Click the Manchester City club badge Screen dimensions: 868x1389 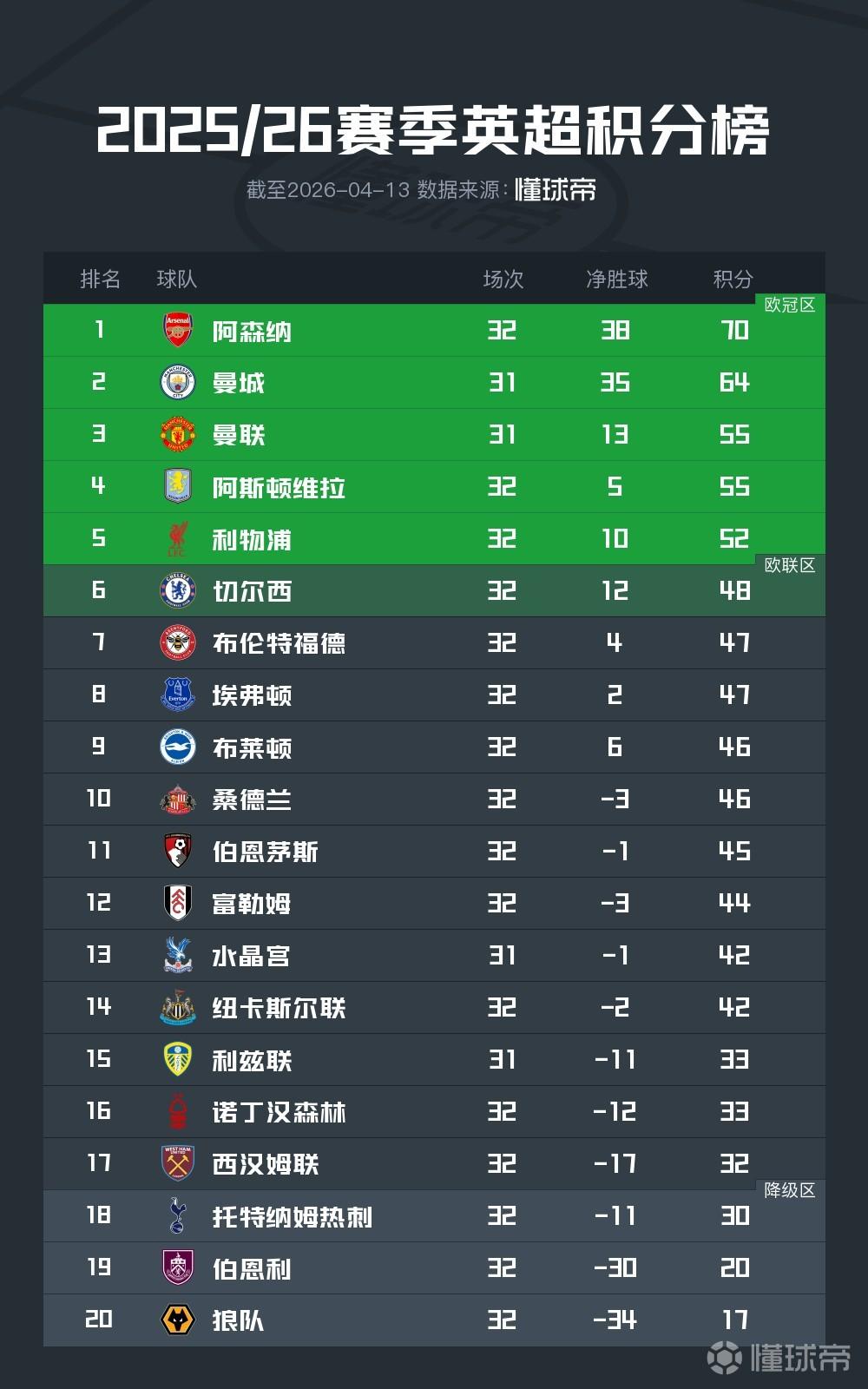178,383
